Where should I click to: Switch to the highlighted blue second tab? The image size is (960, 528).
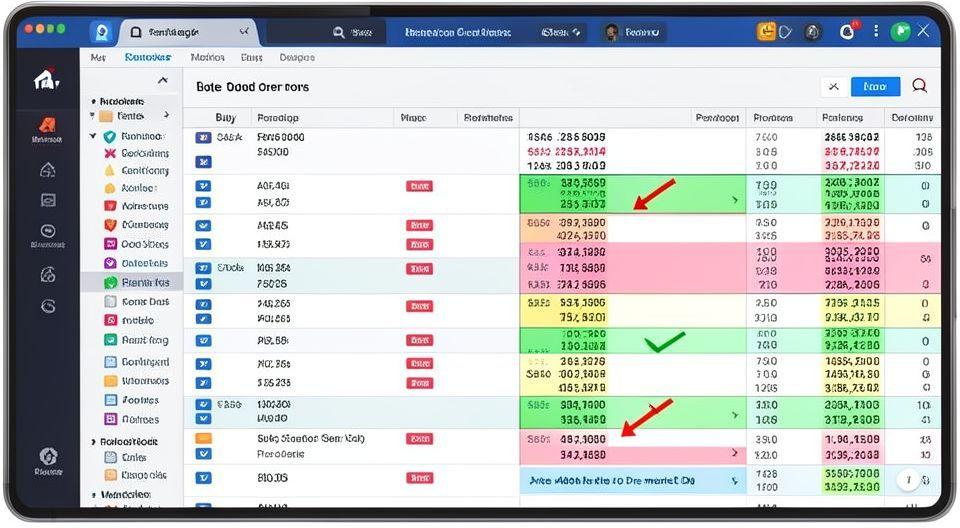[x=147, y=58]
